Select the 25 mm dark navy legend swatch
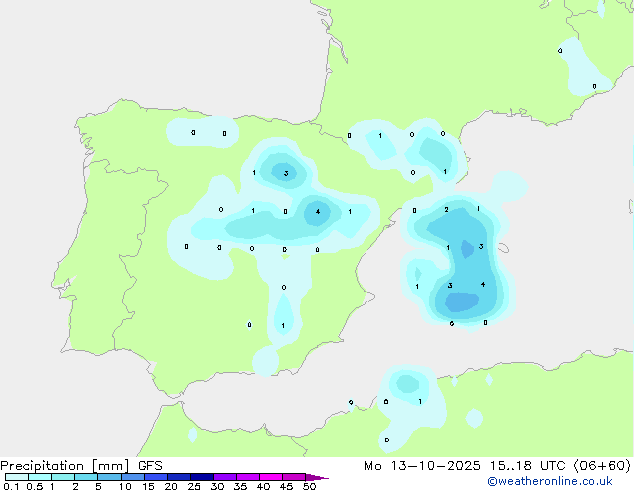The height and width of the screenshot is (490, 634). (202, 477)
